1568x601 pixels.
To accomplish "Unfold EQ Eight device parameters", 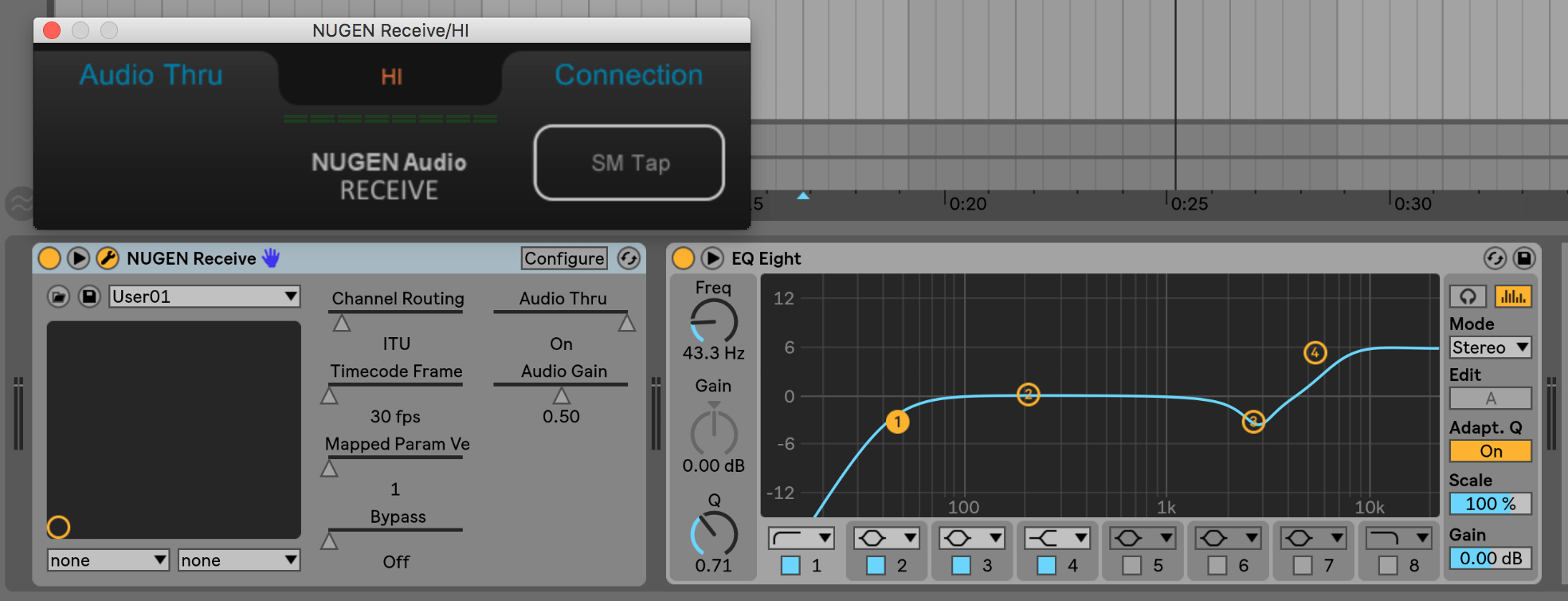I will [x=712, y=258].
